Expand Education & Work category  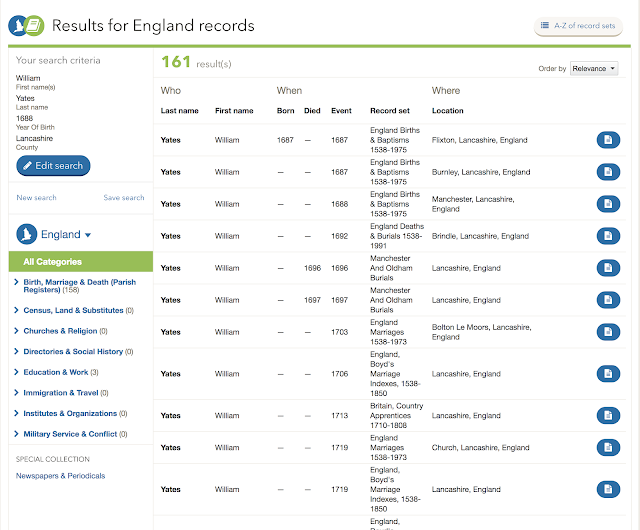click(x=56, y=372)
